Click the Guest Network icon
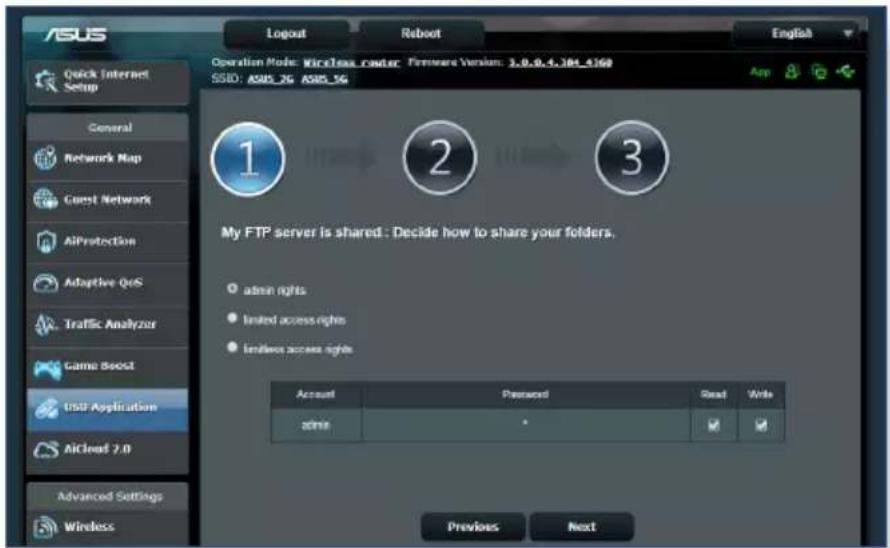 [x=45, y=199]
